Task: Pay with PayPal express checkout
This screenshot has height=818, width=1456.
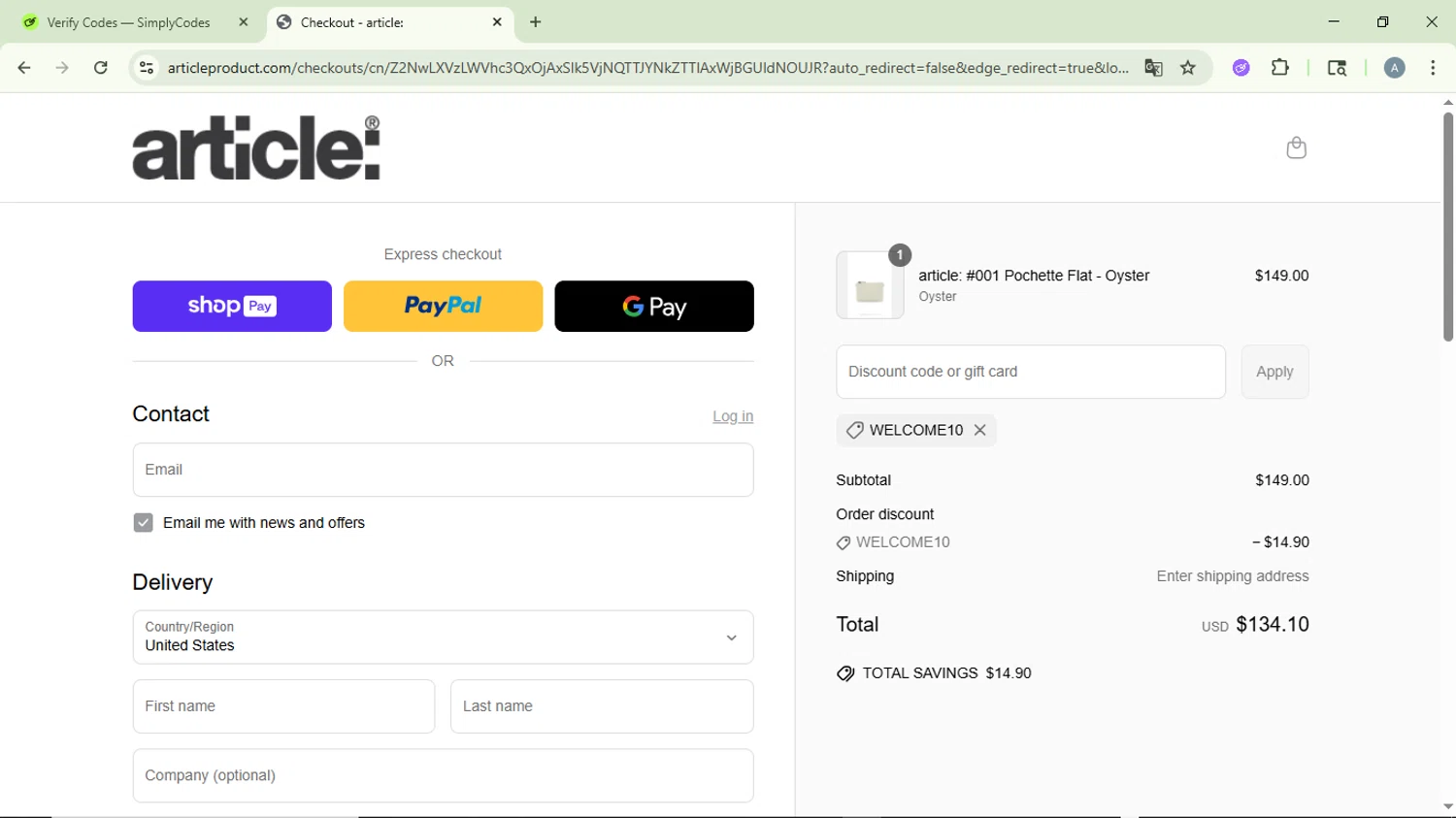Action: pos(443,307)
